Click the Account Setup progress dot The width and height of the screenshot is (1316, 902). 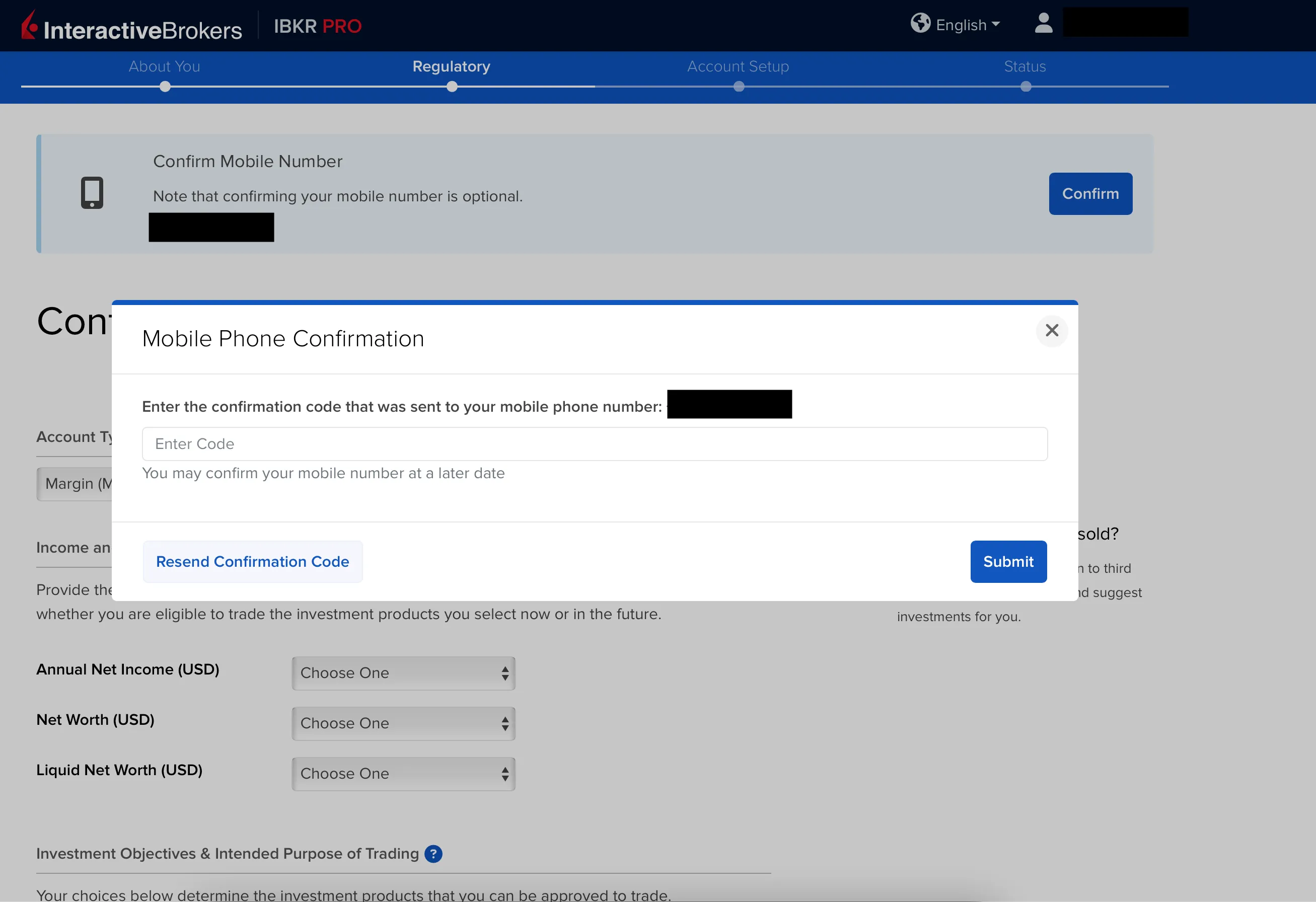(739, 87)
